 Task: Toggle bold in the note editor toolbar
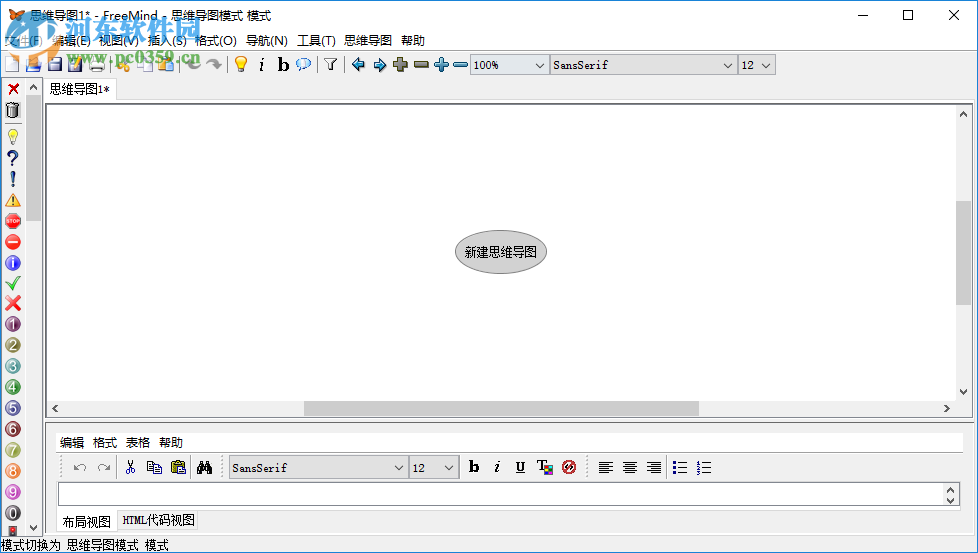(474, 466)
